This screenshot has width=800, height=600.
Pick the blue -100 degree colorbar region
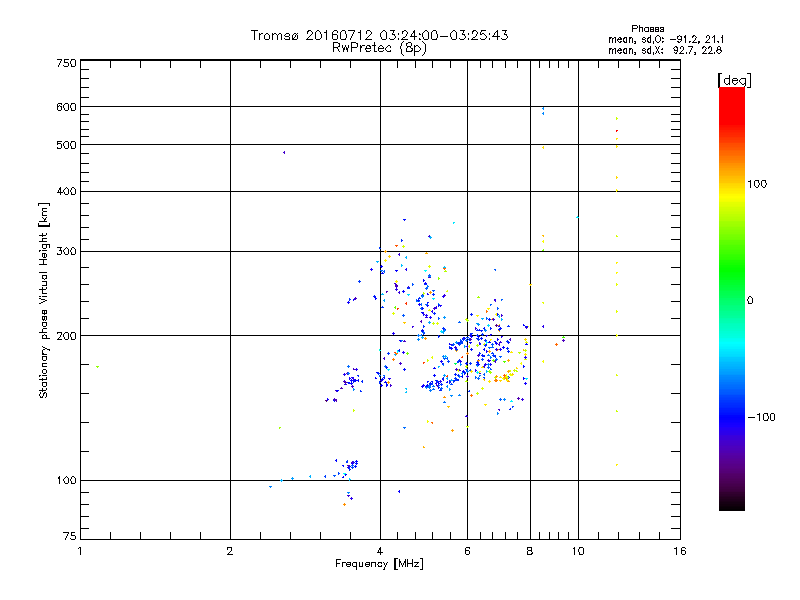coord(732,417)
